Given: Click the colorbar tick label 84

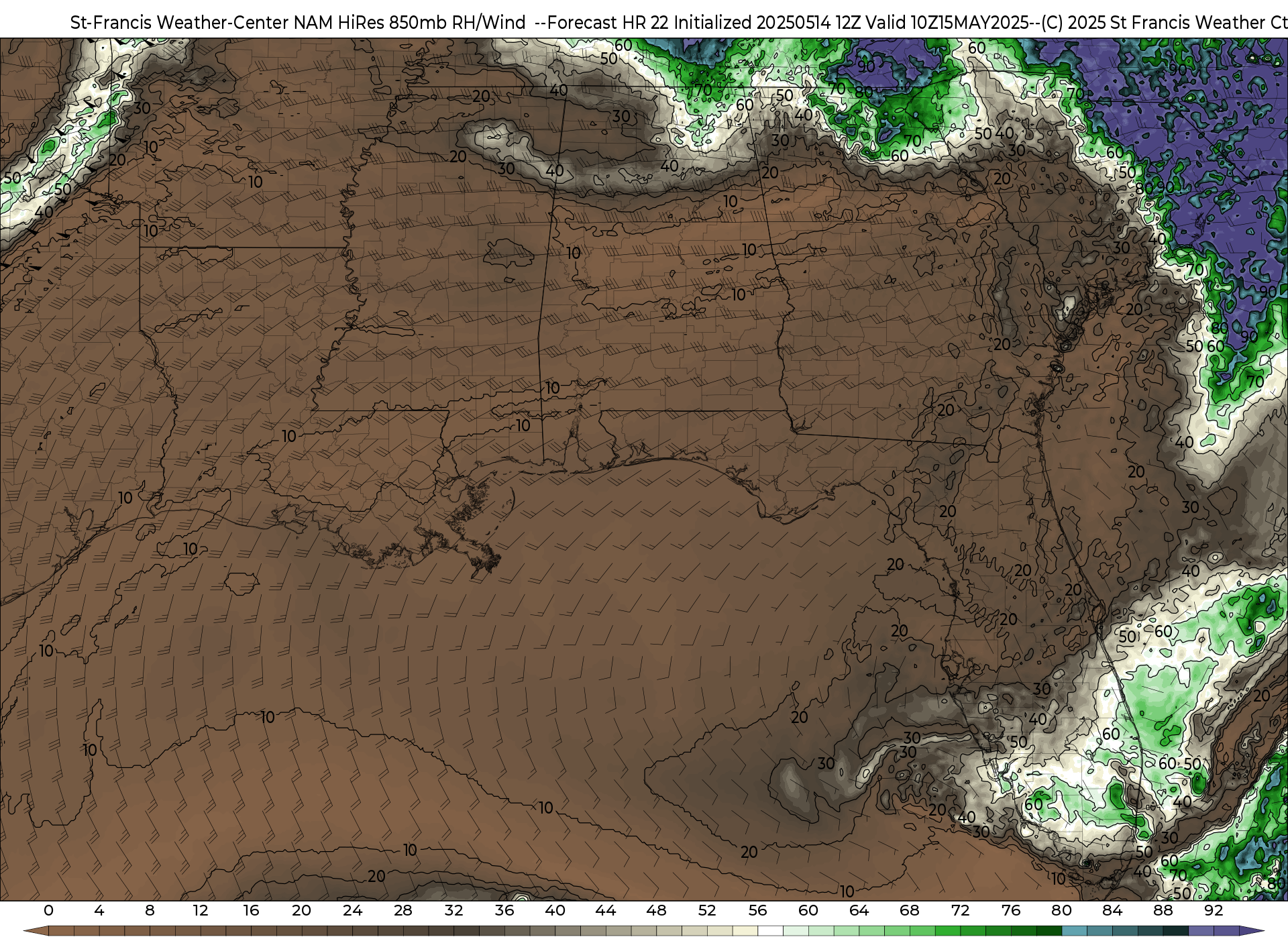Looking at the screenshot, I should [x=1112, y=910].
